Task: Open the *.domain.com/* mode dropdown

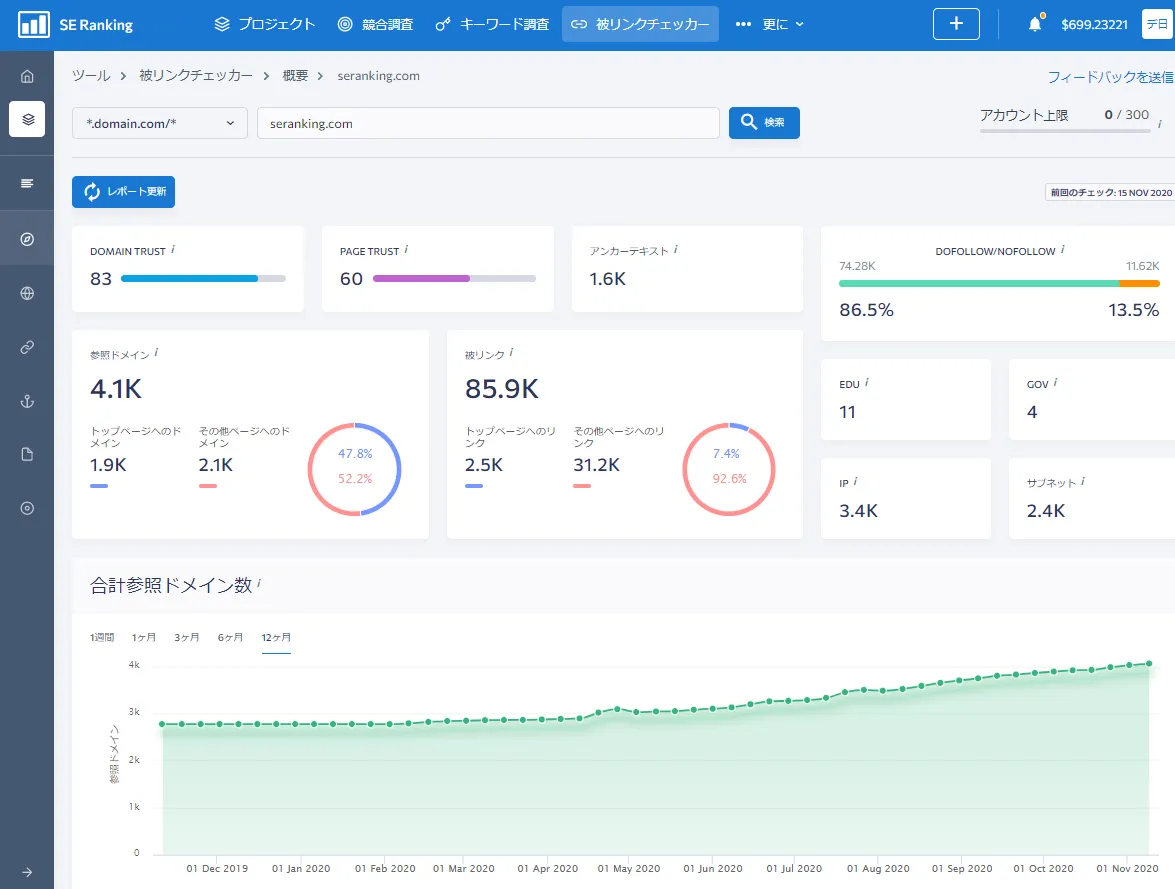Action: click(x=160, y=123)
